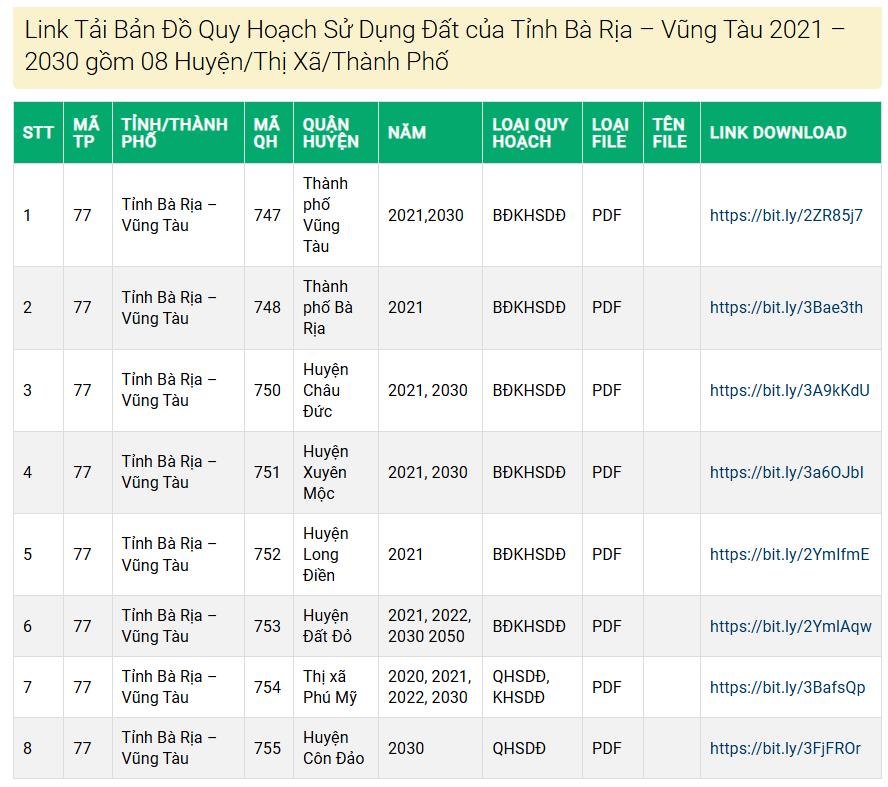
Task: Click the LOẠI QUY HOẠCH column header
Action: pyautogui.click(x=530, y=133)
